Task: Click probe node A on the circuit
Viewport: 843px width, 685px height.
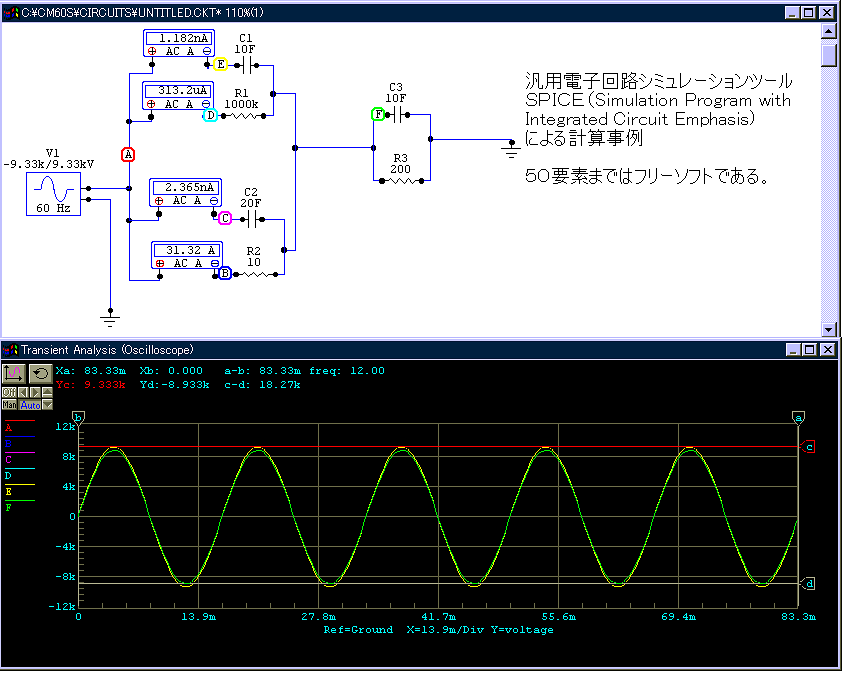Action: point(128,154)
